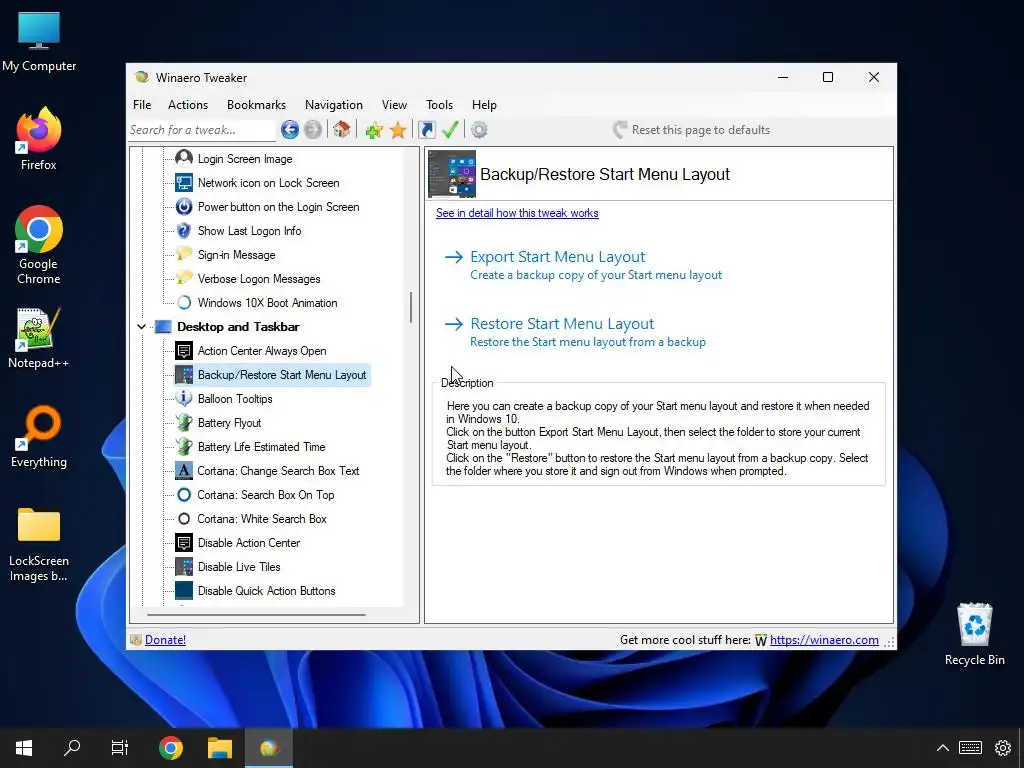
Task: Open the https://winaero.com link
Action: tap(824, 640)
